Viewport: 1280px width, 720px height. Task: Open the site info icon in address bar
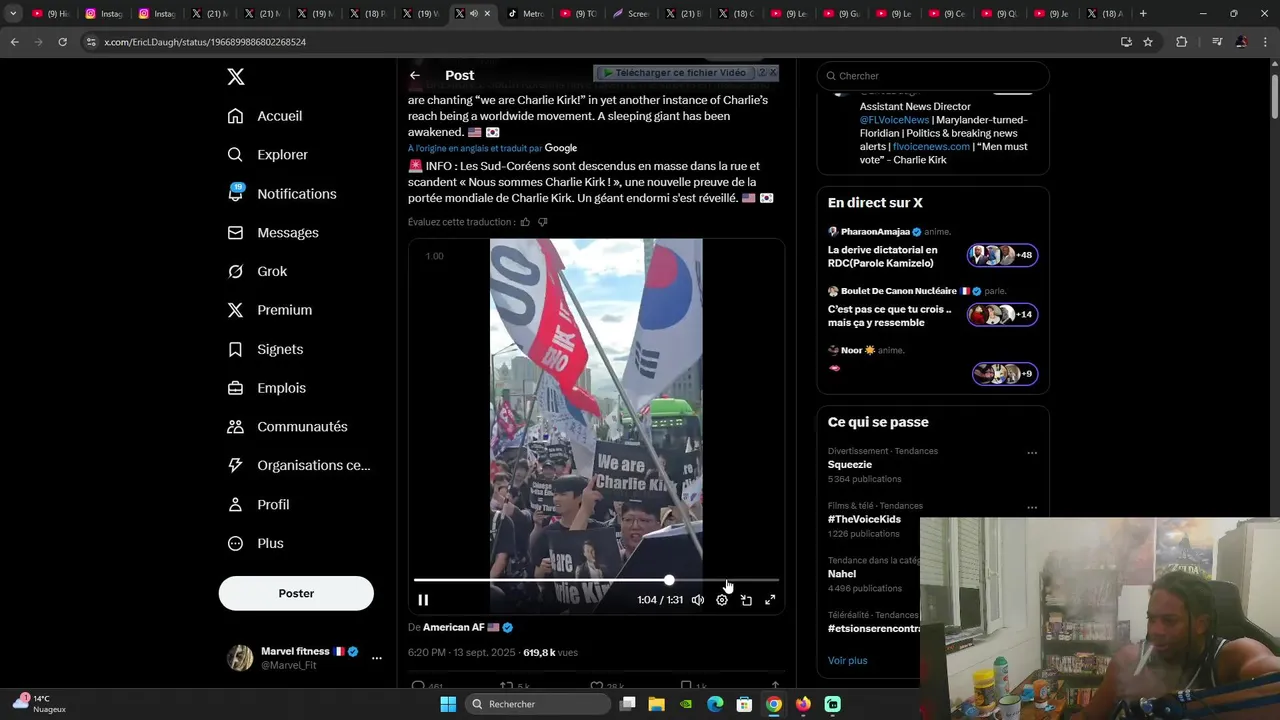(91, 42)
